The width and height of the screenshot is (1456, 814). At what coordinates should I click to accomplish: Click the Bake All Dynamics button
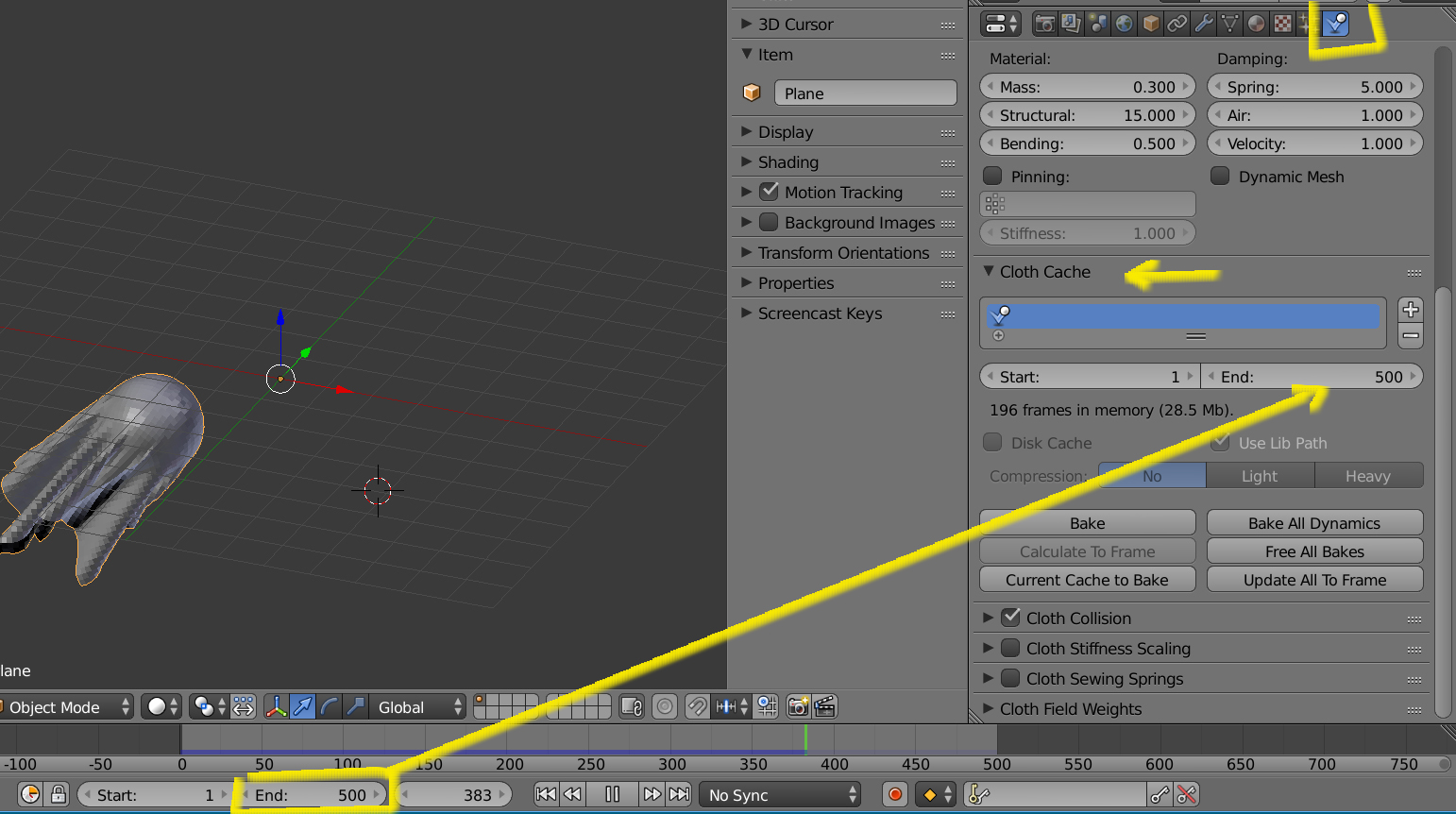(x=1313, y=523)
